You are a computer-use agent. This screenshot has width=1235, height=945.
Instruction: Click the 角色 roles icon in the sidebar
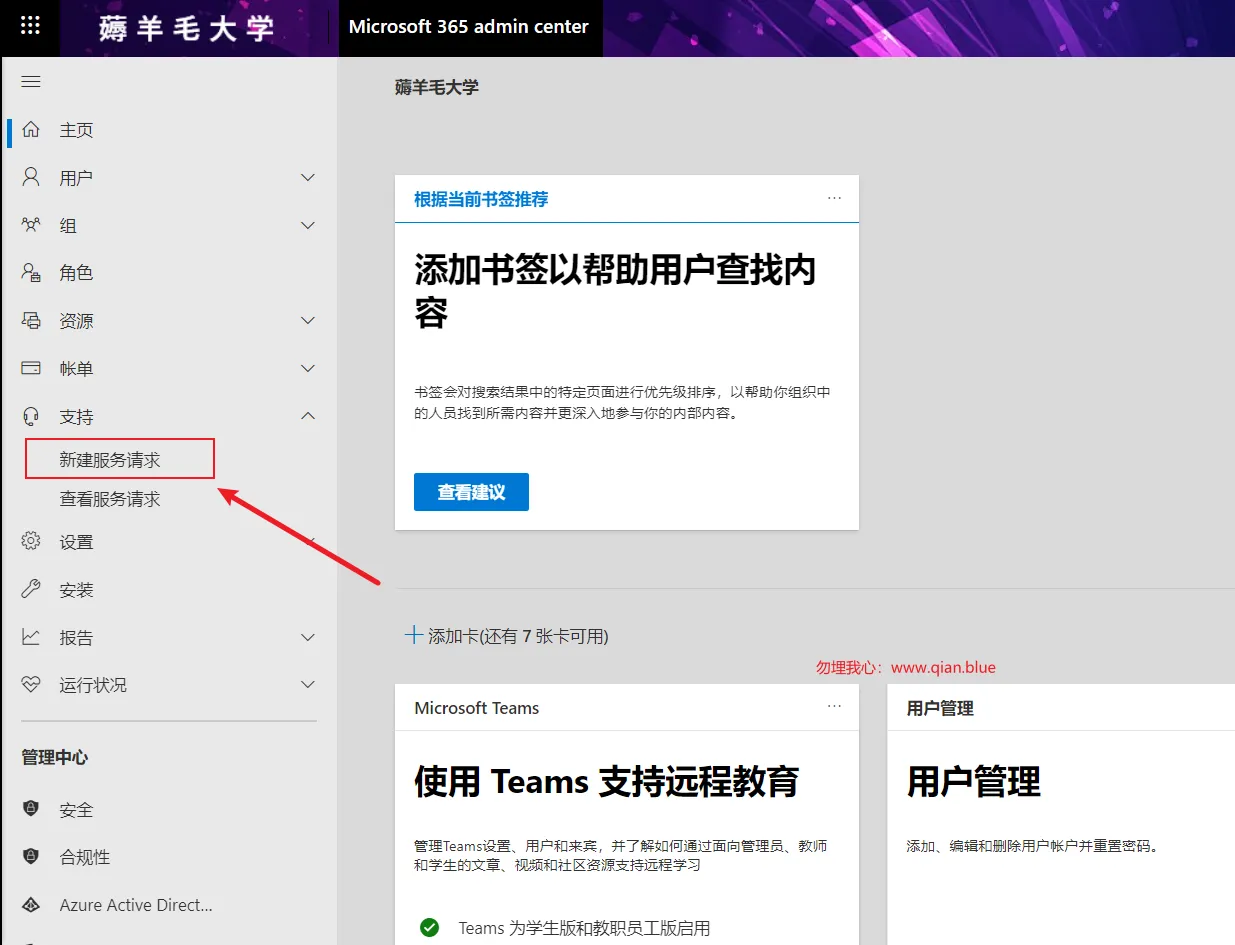tap(31, 272)
